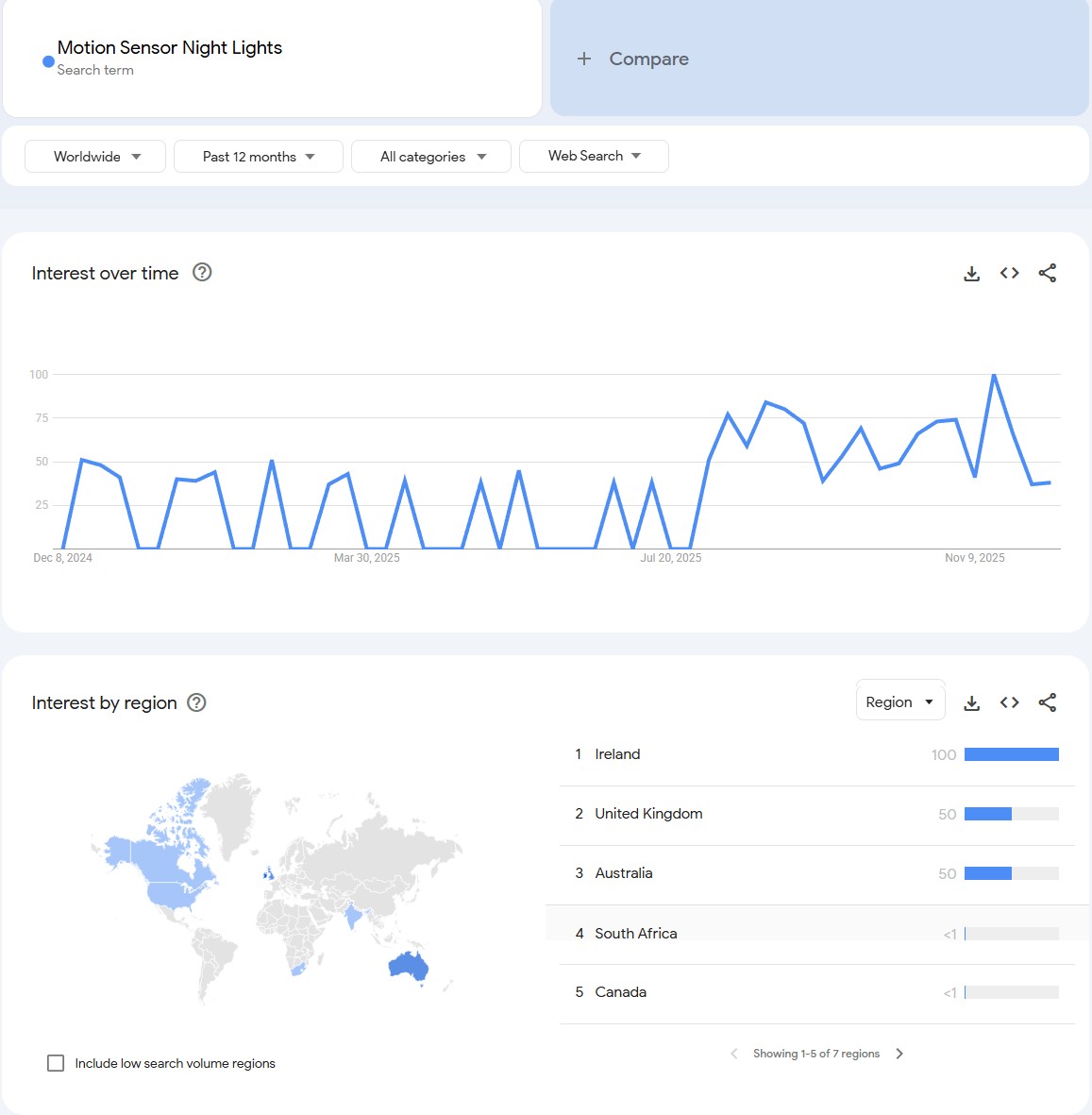Viewport: 1092px width, 1115px height.
Task: Change the Web Search type dropdown
Action: tap(594, 156)
